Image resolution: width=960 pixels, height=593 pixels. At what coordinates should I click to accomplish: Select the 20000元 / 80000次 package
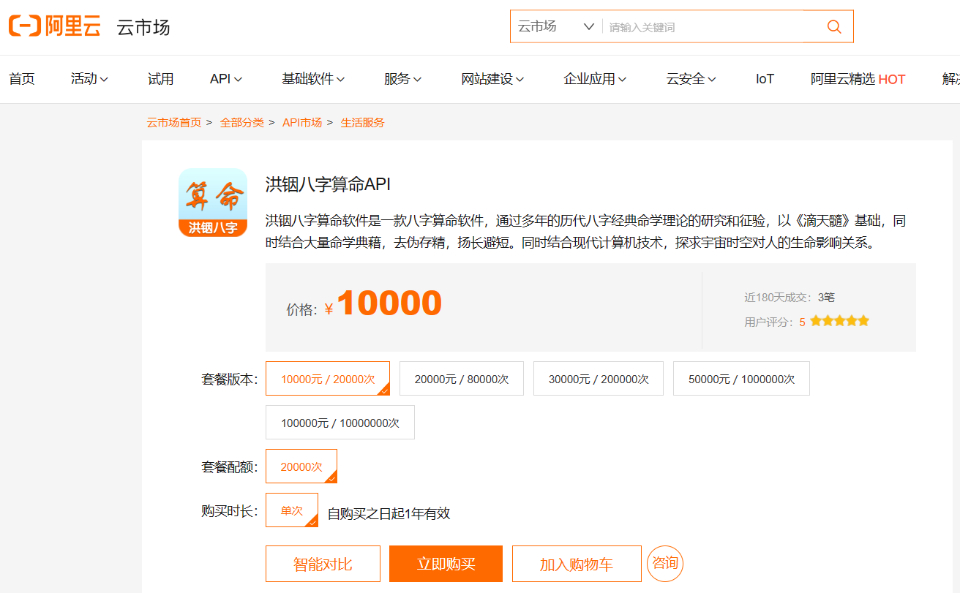tap(462, 379)
